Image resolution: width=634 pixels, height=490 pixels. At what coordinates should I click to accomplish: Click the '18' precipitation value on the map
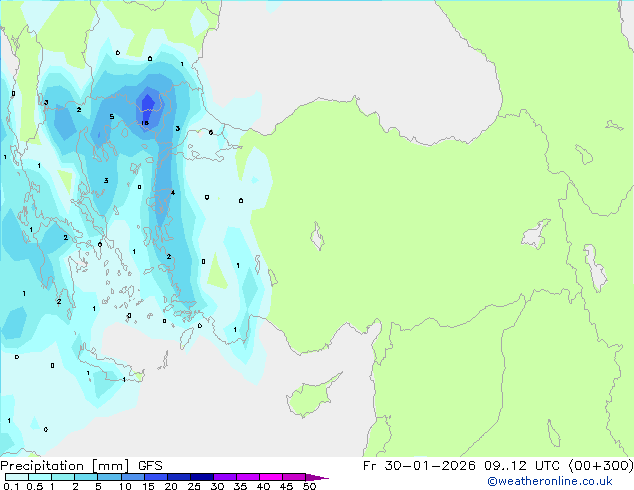pyautogui.click(x=145, y=123)
